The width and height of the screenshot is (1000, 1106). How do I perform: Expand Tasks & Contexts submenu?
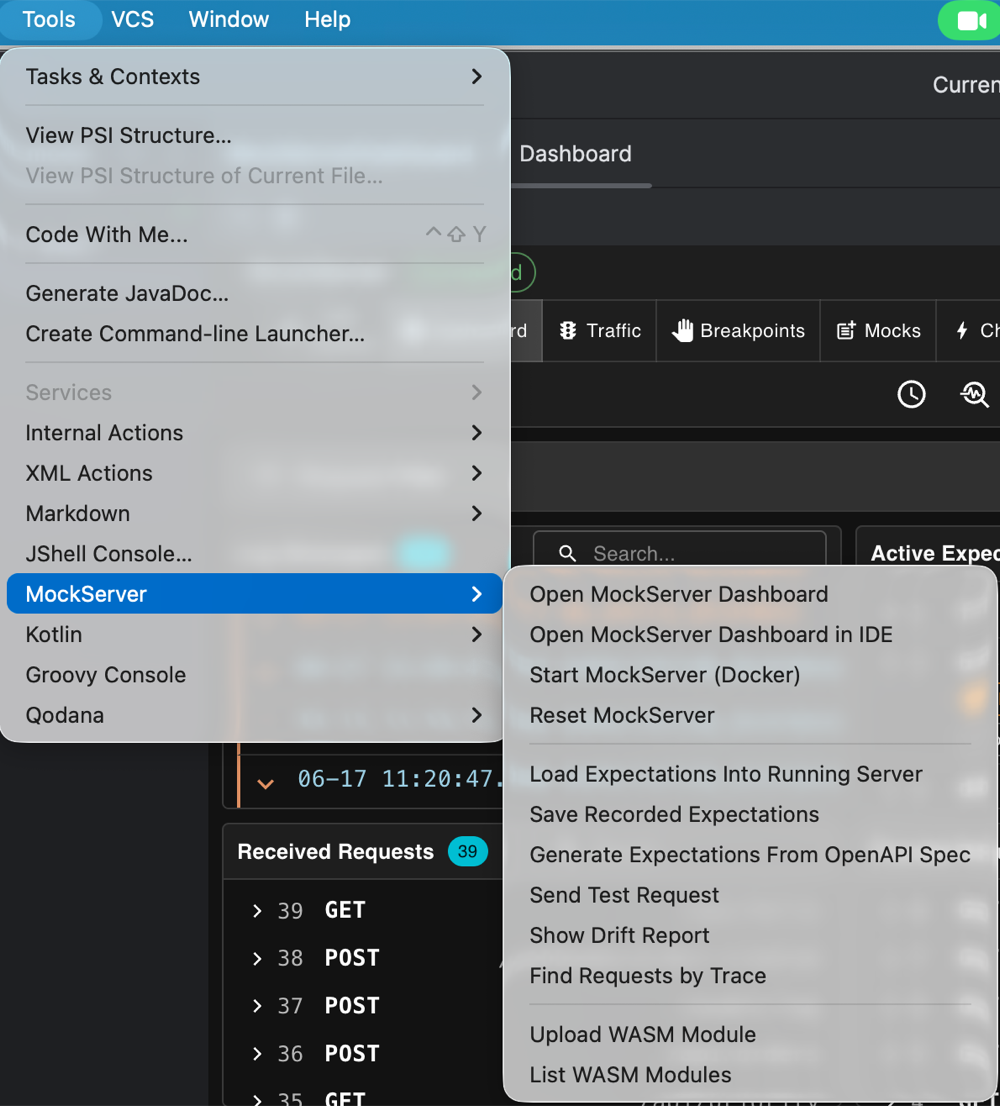coord(254,76)
